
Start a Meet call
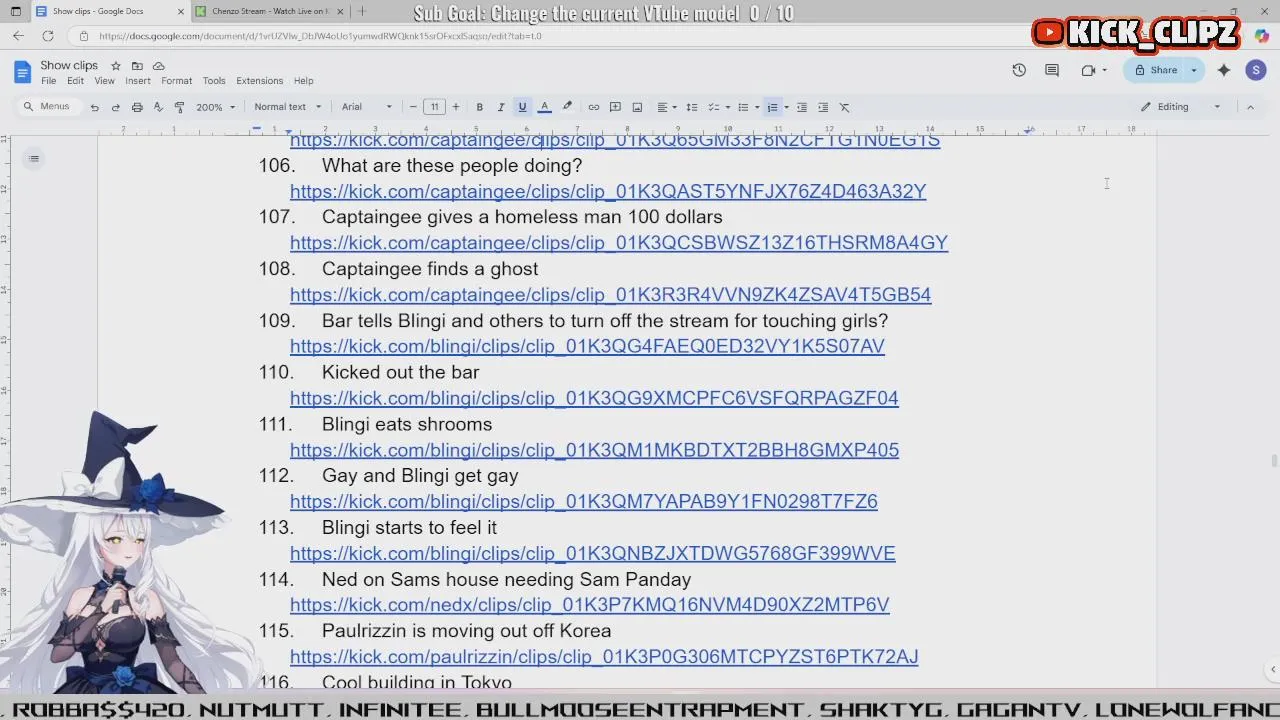click(x=1089, y=70)
